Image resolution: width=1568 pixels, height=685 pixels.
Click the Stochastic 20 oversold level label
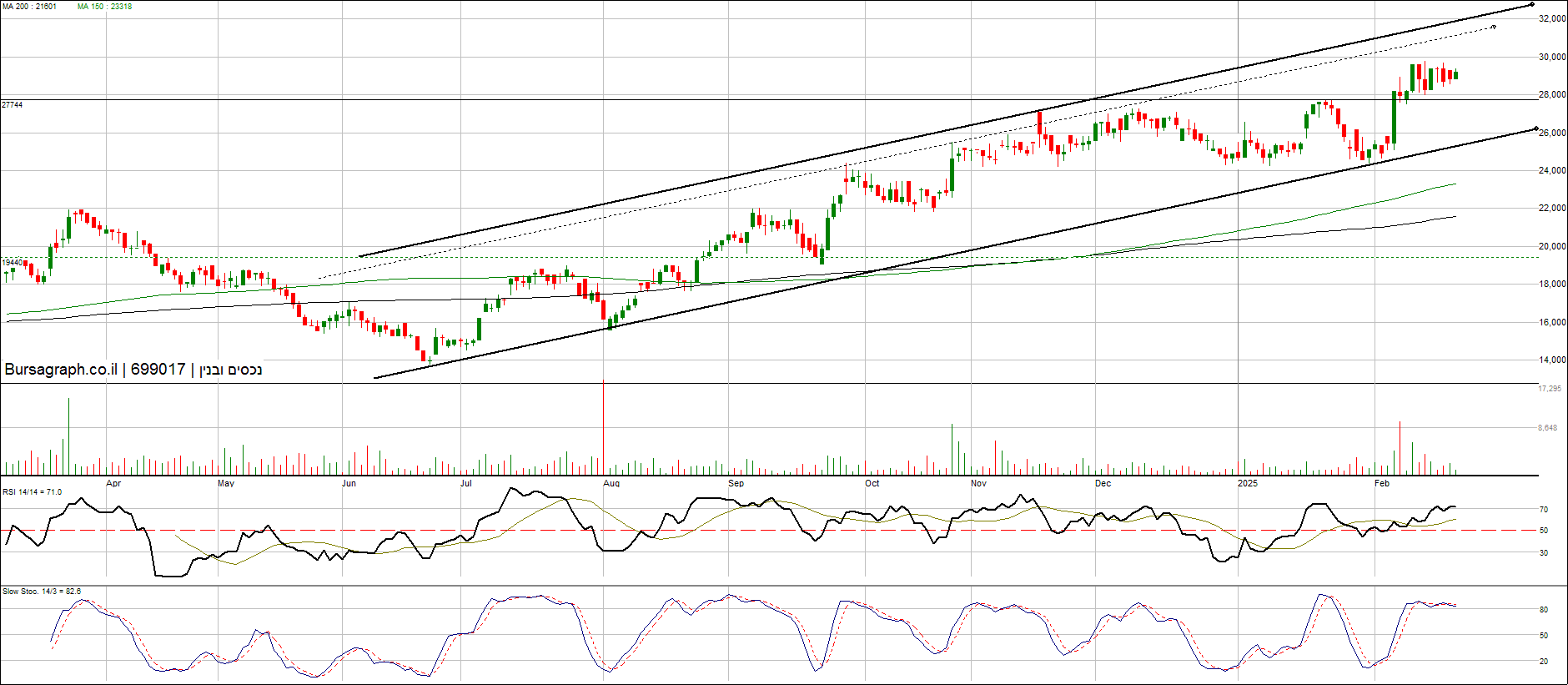pos(1544,662)
